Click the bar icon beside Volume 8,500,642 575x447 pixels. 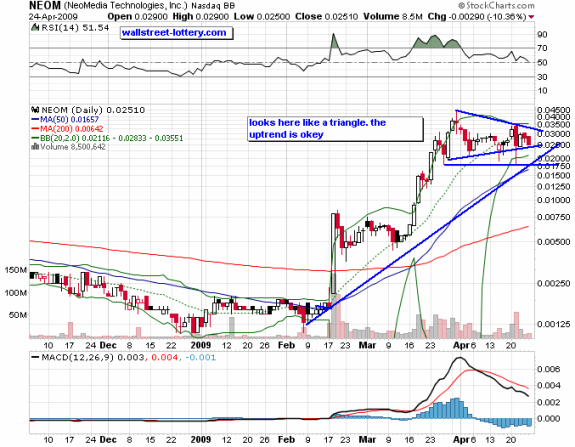pyautogui.click(x=35, y=147)
